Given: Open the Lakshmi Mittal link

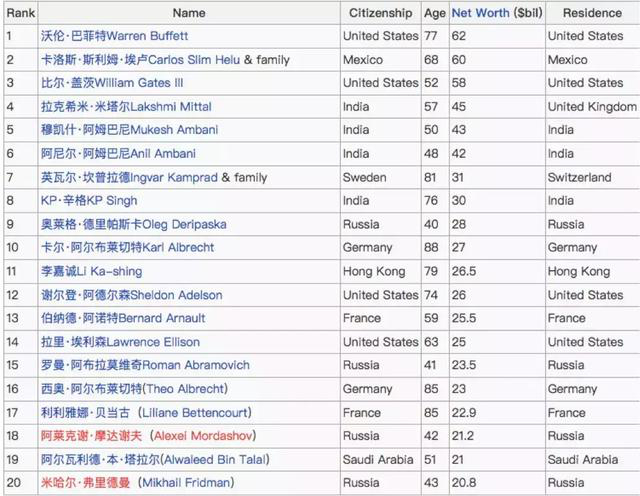Looking at the screenshot, I should coord(126,107).
